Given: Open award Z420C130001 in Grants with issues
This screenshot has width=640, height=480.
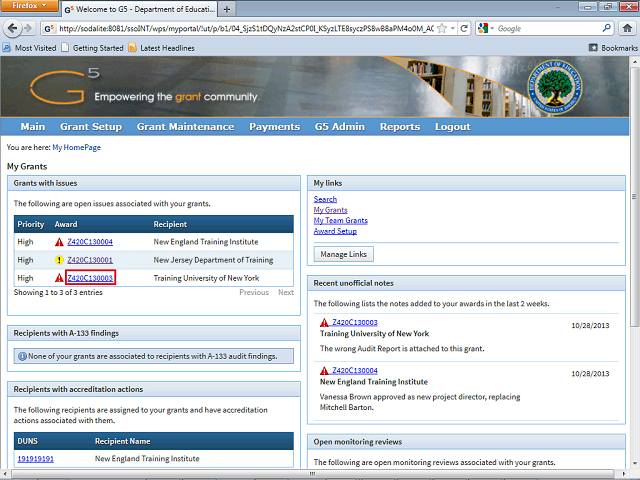Looking at the screenshot, I should pyautogui.click(x=90, y=260).
